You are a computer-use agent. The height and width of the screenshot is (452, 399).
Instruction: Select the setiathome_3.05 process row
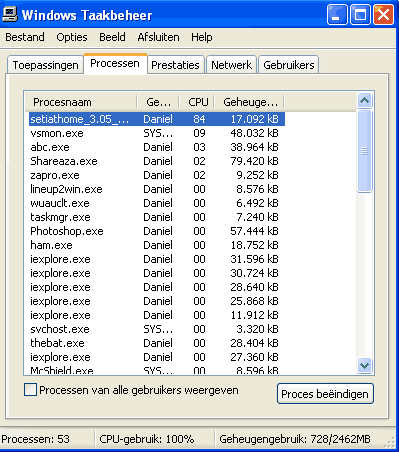[157, 119]
